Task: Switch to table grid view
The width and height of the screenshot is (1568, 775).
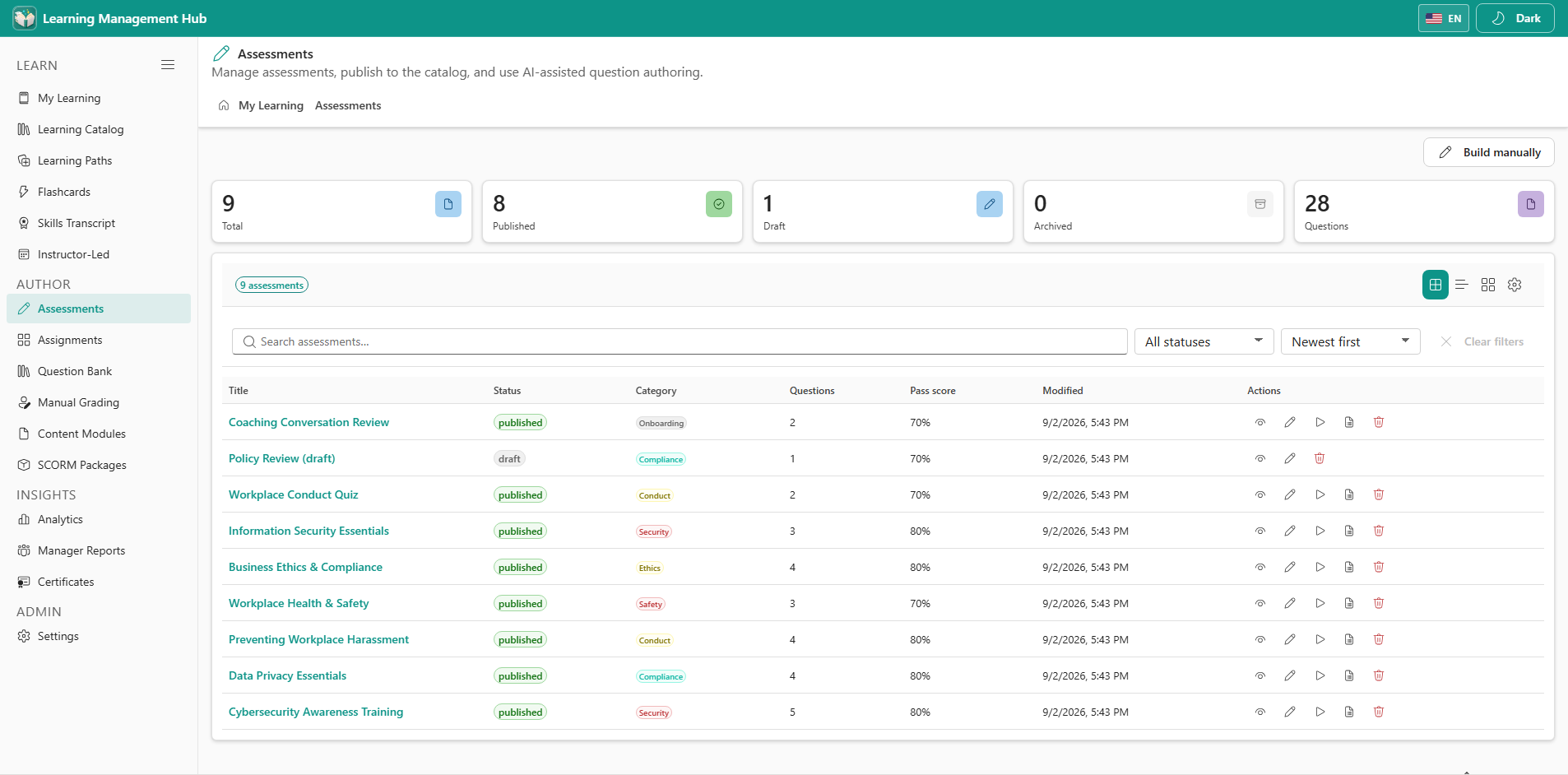Action: [1436, 285]
